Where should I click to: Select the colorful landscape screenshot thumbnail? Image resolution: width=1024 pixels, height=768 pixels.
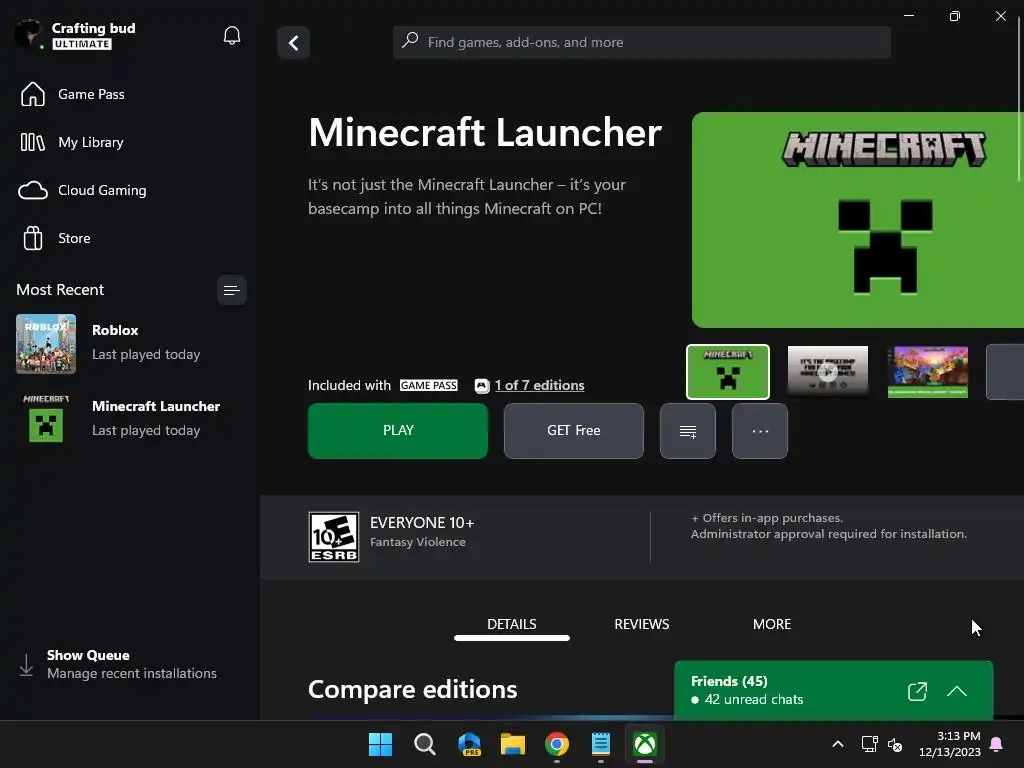pos(927,372)
